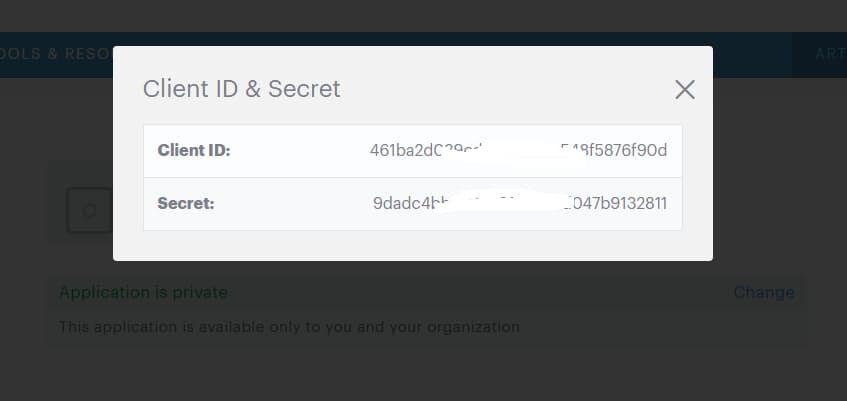Click the organization availability description text
Screen dimensions: 847x401
coord(289,326)
